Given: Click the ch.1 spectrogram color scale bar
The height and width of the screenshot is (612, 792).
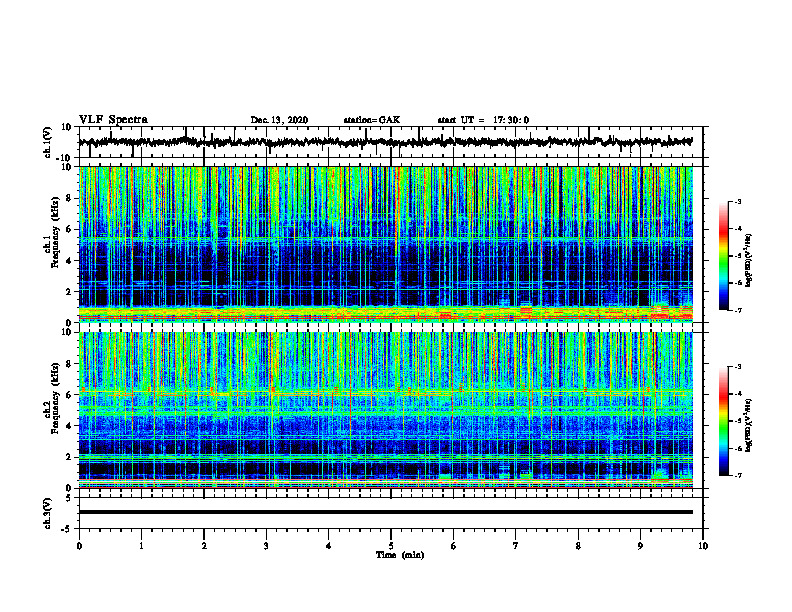Looking at the screenshot, I should [724, 256].
